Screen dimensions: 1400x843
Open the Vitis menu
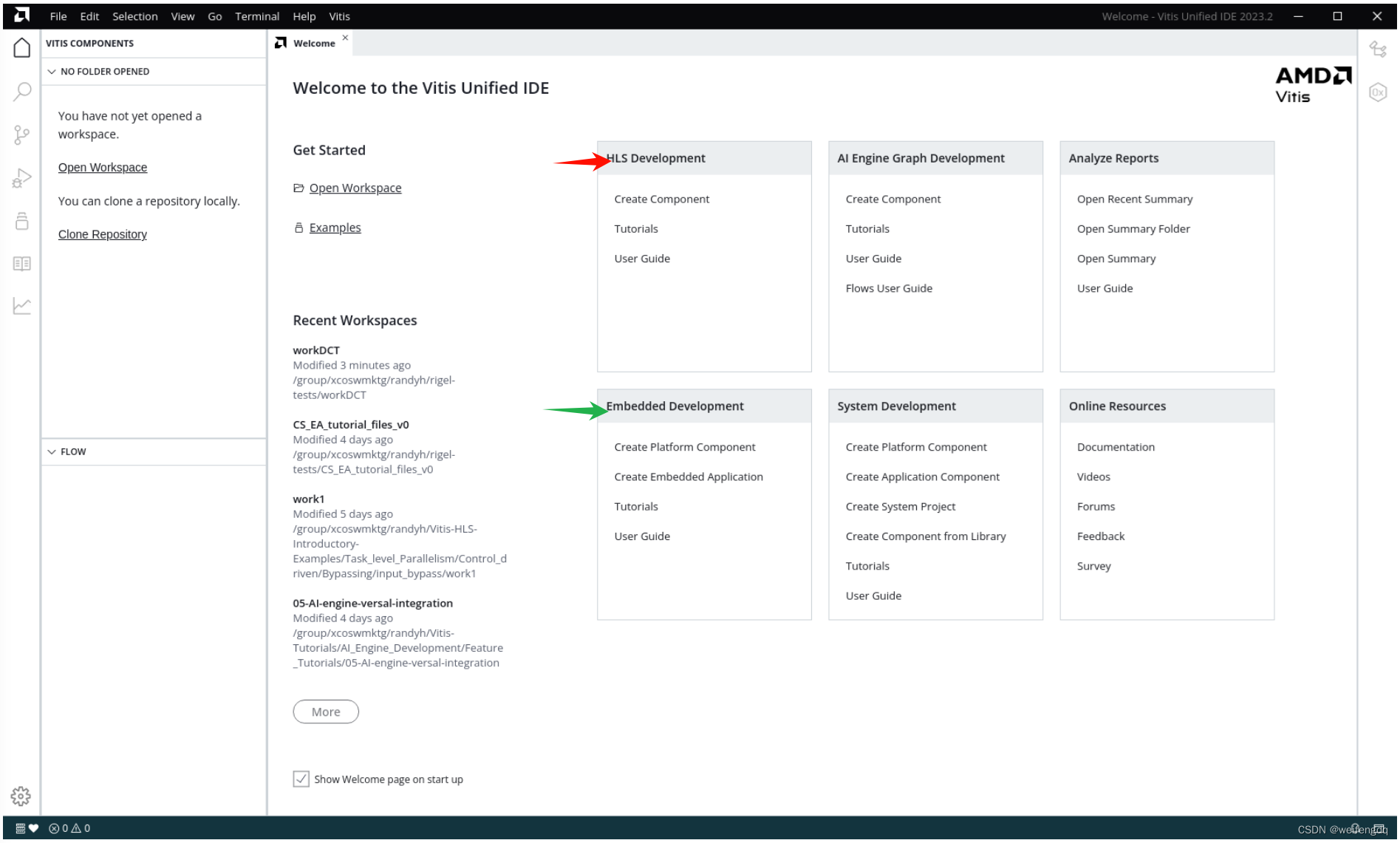coord(340,16)
